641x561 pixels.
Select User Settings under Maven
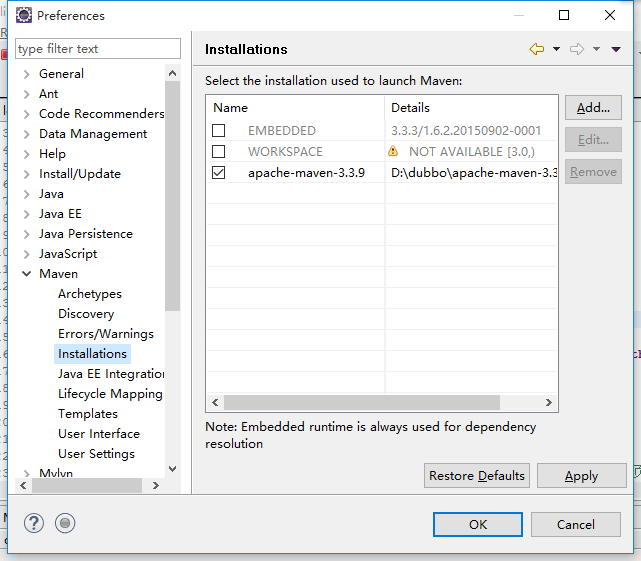coord(96,454)
